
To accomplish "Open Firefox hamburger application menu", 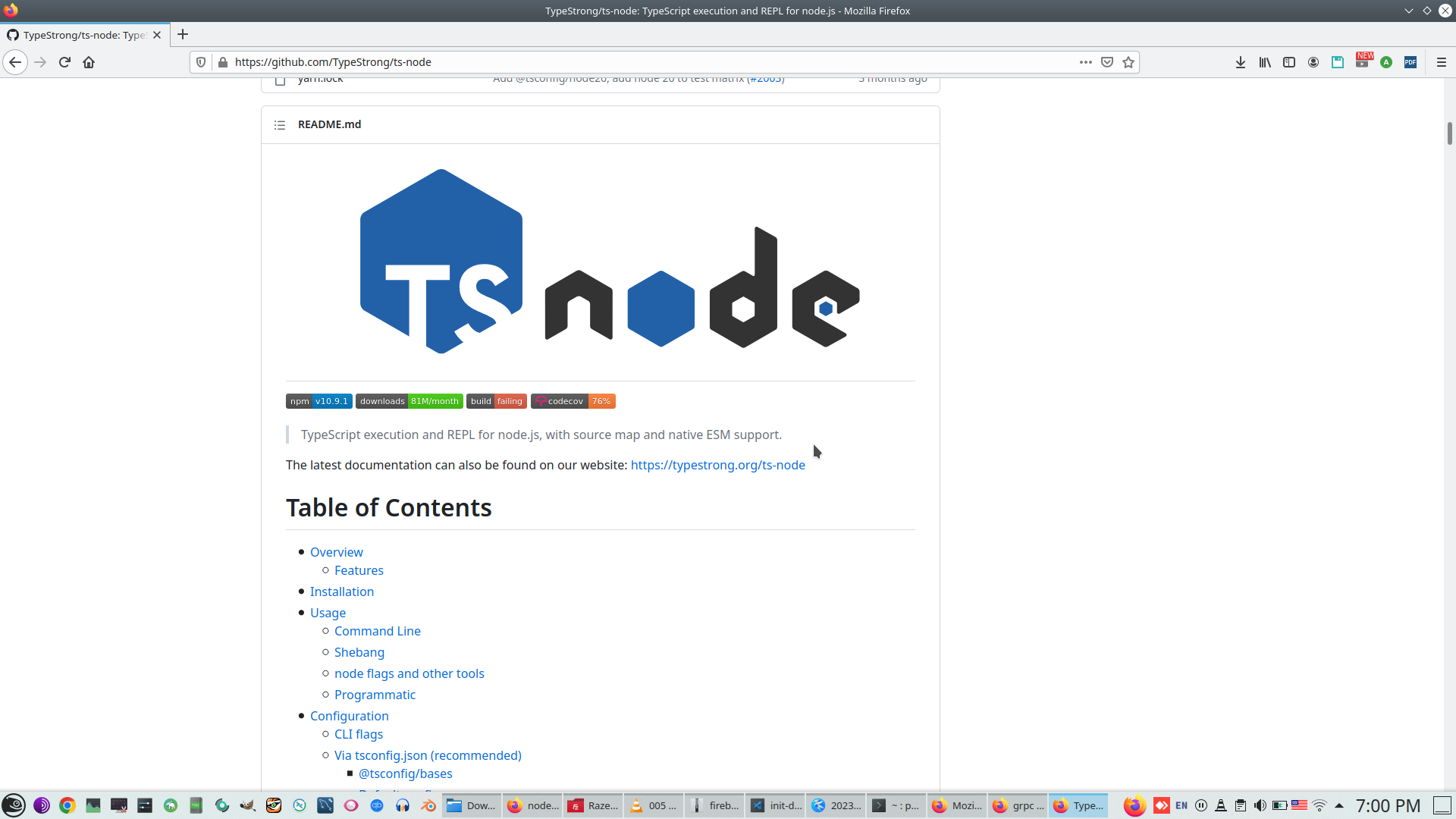I will 1442,62.
